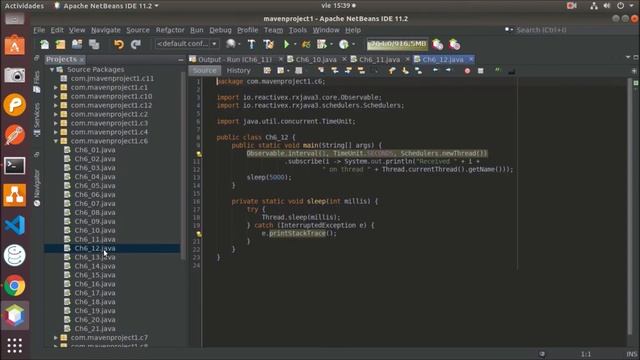The width and height of the screenshot is (640, 360).
Task: Click the Build Project hammer icon
Action: tap(251, 44)
